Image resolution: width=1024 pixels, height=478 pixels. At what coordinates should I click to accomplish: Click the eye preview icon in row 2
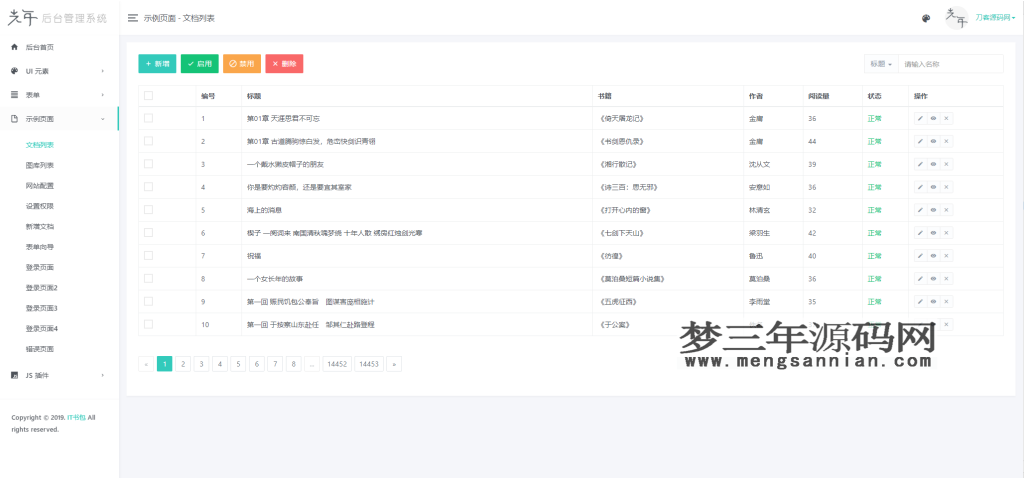tap(933, 141)
